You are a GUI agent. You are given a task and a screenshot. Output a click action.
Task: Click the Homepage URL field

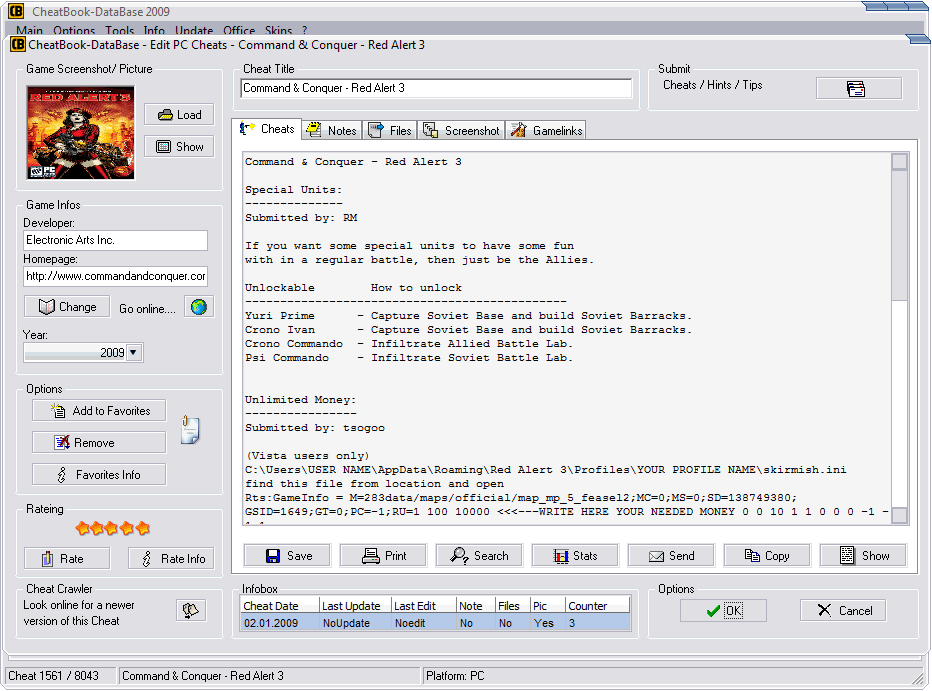coord(115,276)
